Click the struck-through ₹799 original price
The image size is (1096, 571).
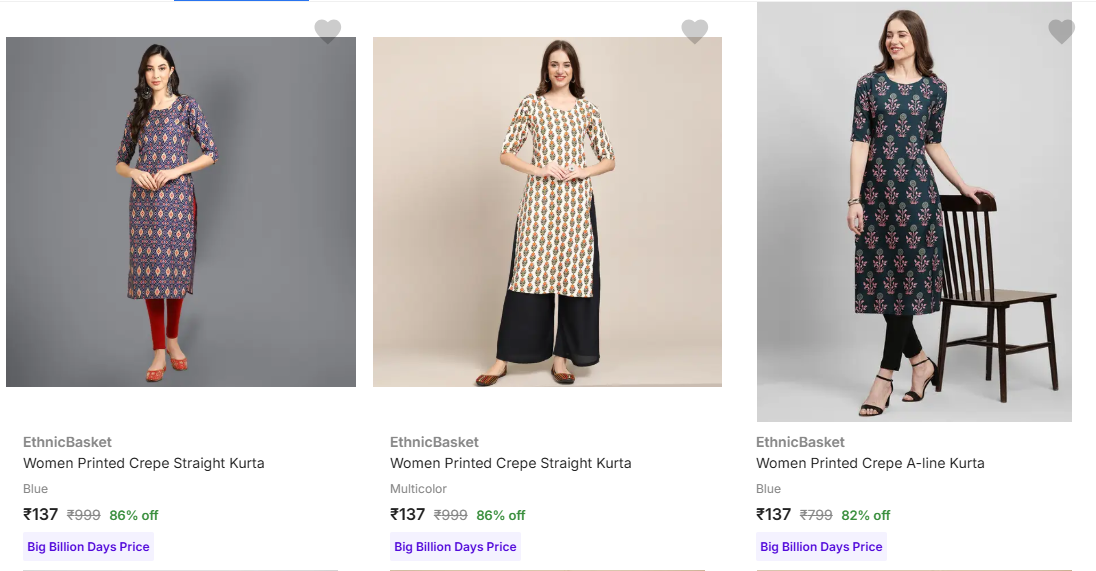point(816,515)
